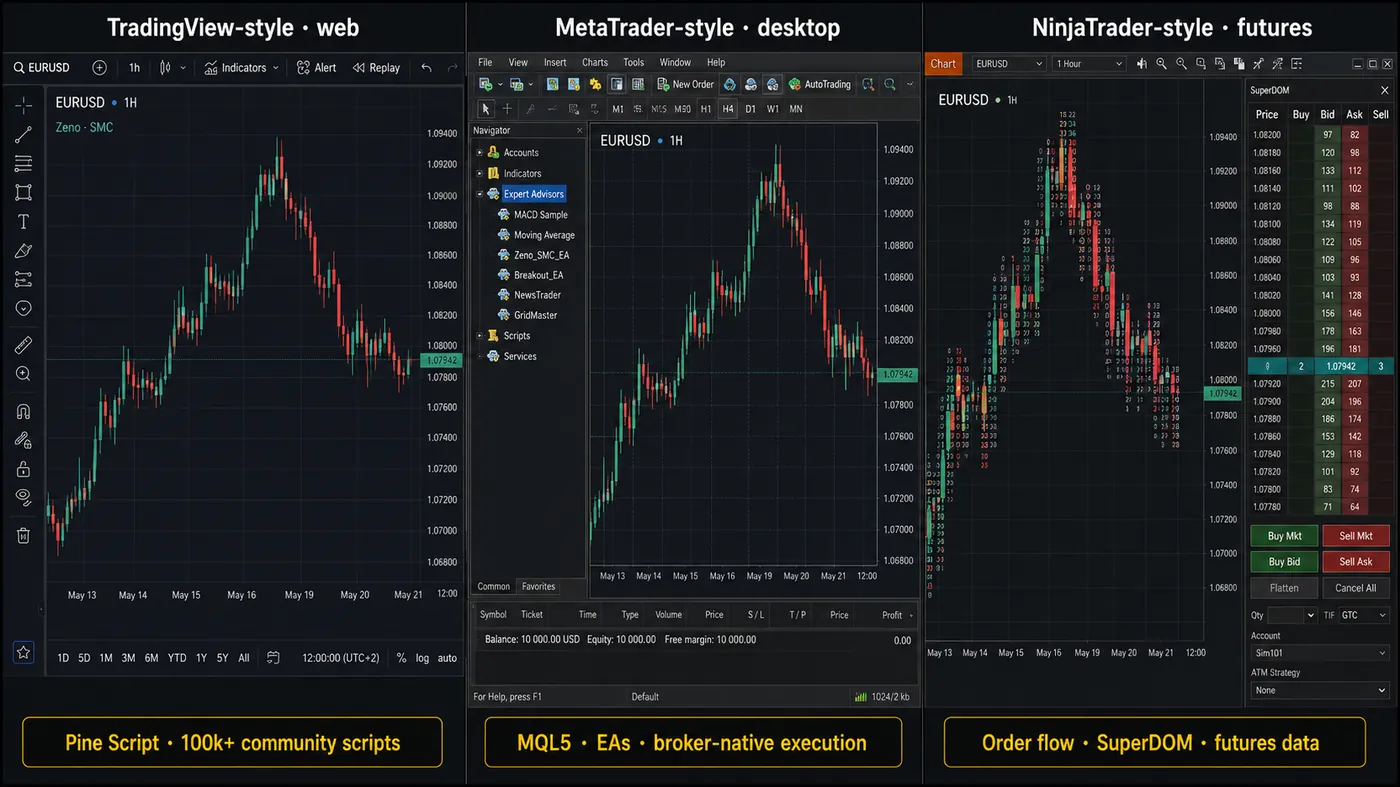Select the zoom-in magnifier in TradingView sidebar
Viewport: 1400px width, 787px height.
[x=23, y=374]
